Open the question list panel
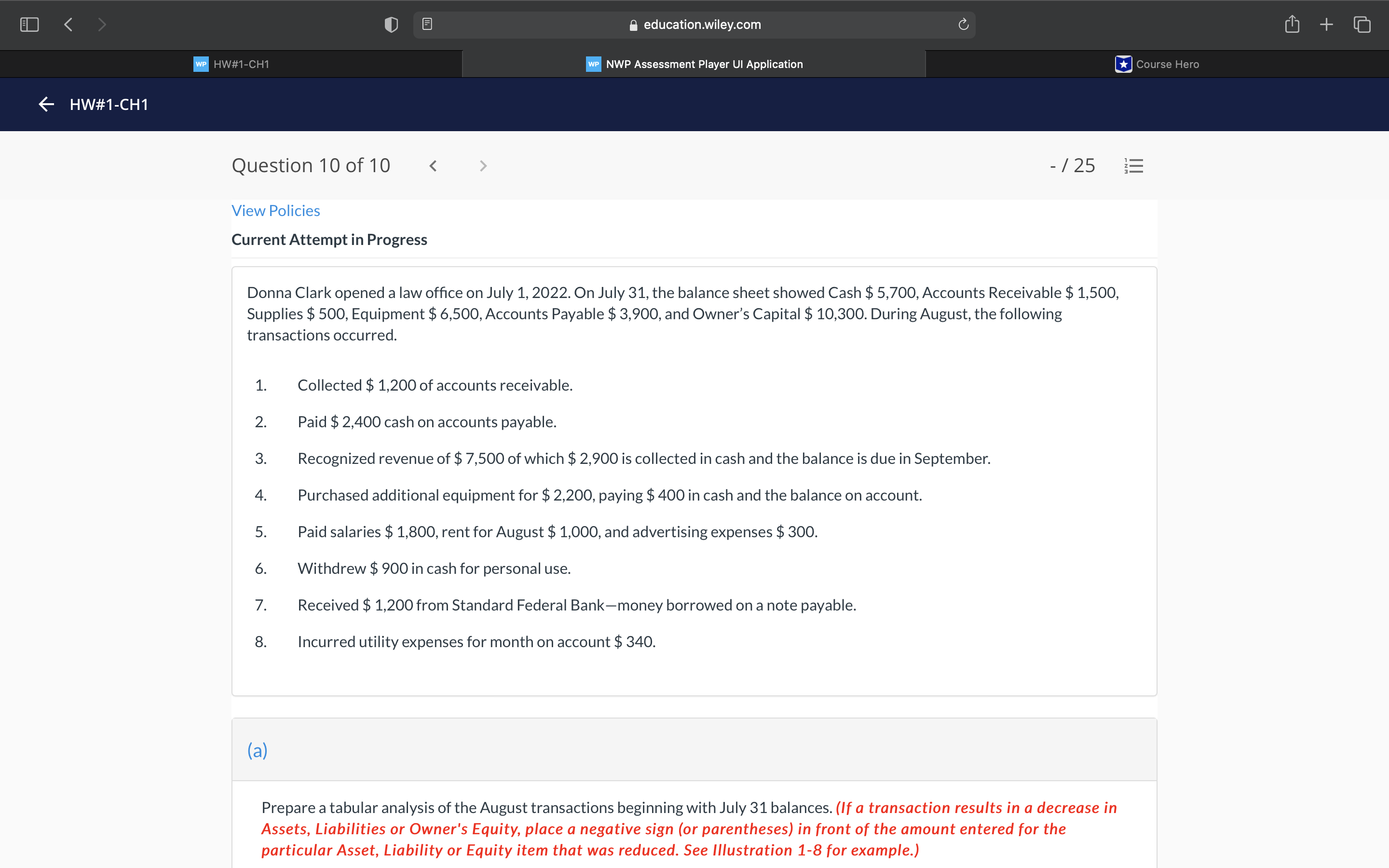 pyautogui.click(x=1133, y=165)
